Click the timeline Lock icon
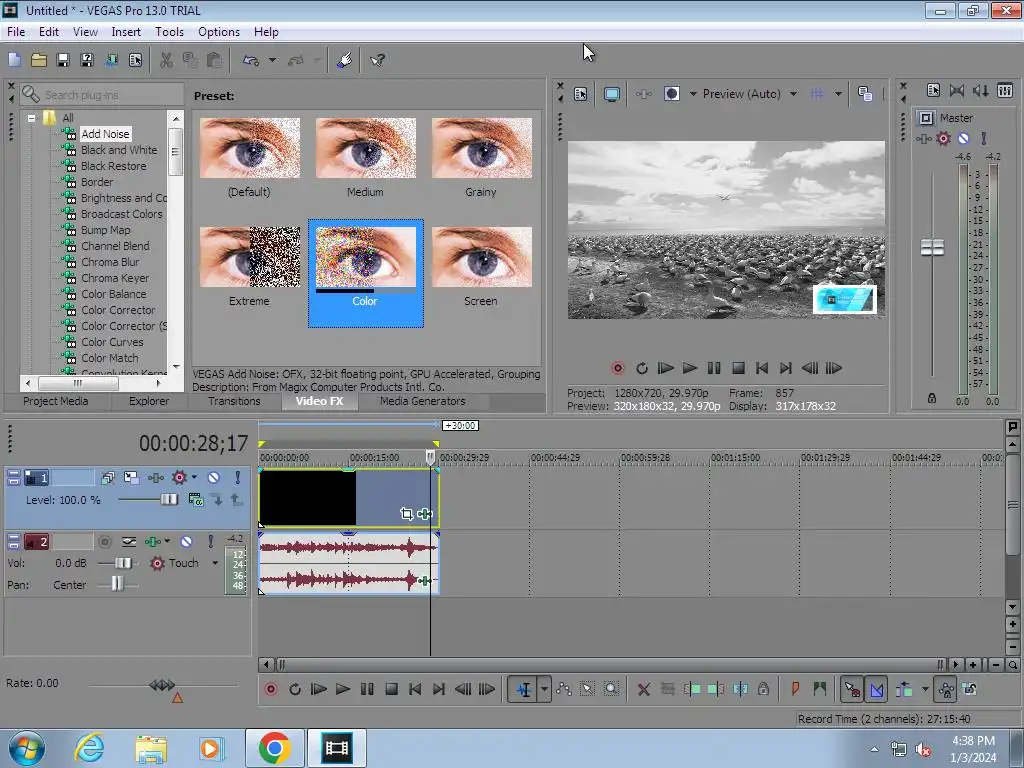Screen dimensions: 1024x768 [x=763, y=689]
